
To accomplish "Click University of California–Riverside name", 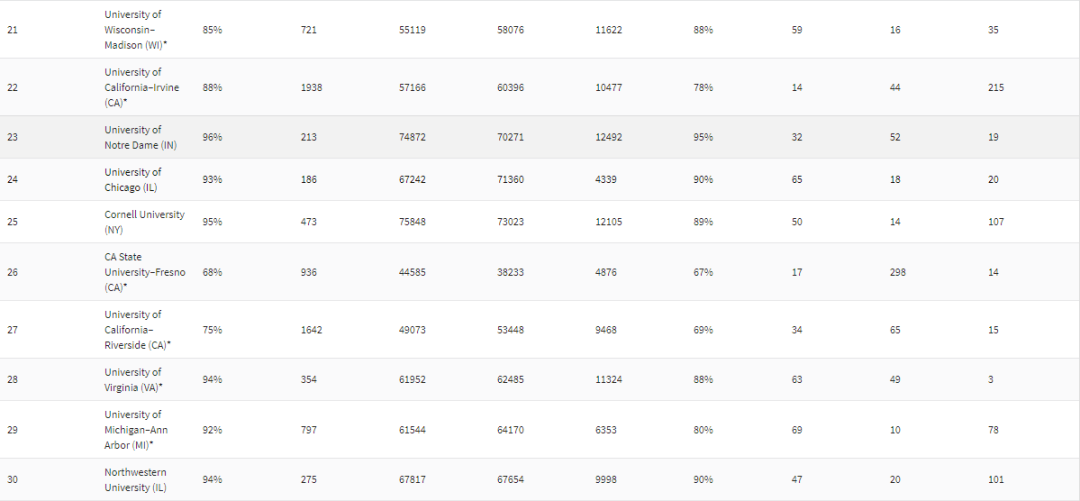I will (138, 329).
